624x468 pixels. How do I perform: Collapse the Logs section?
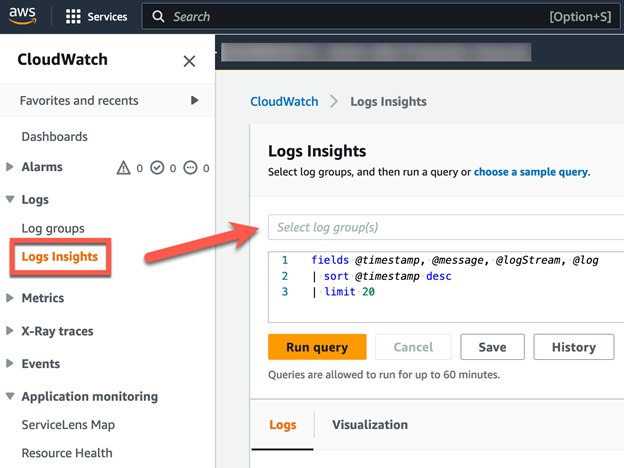tap(10, 200)
